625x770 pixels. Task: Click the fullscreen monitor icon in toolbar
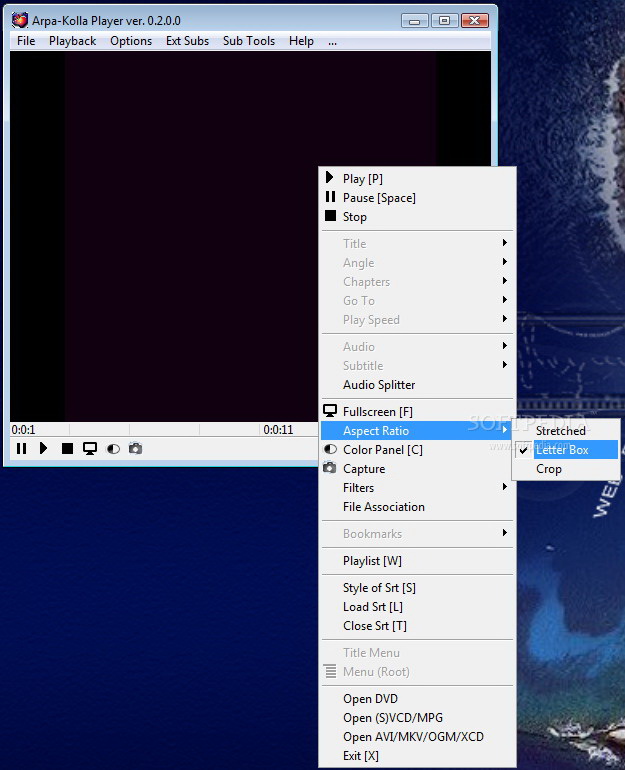pos(90,449)
